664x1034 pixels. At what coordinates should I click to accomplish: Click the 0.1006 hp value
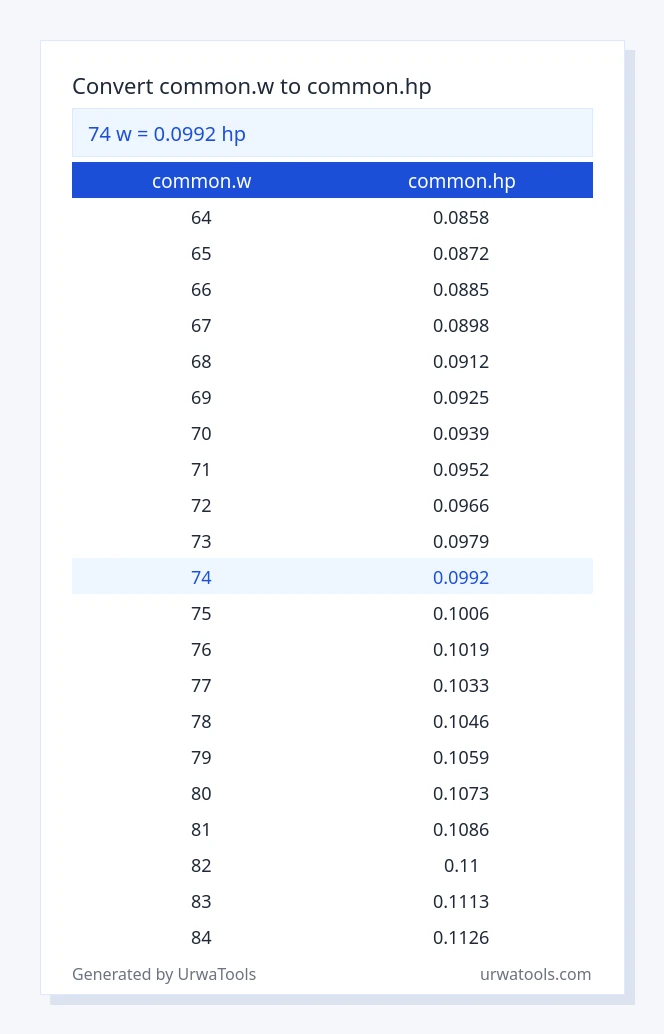461,613
